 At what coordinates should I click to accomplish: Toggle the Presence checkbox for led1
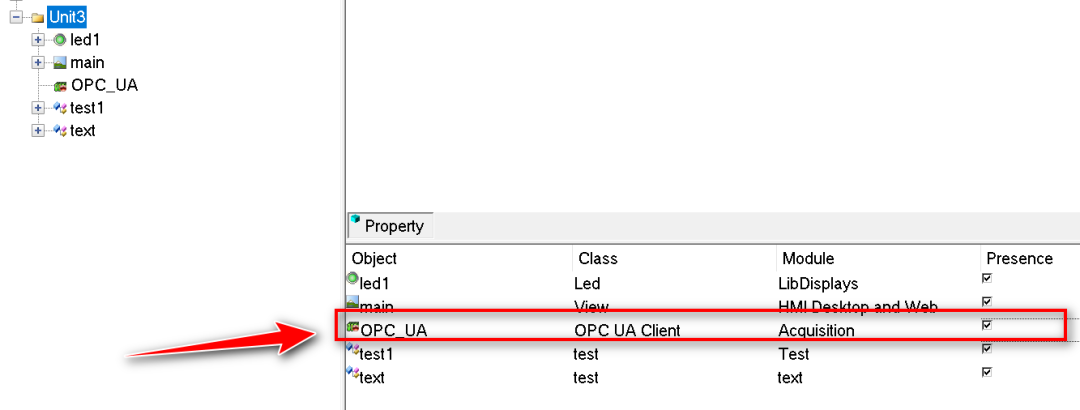[987, 278]
